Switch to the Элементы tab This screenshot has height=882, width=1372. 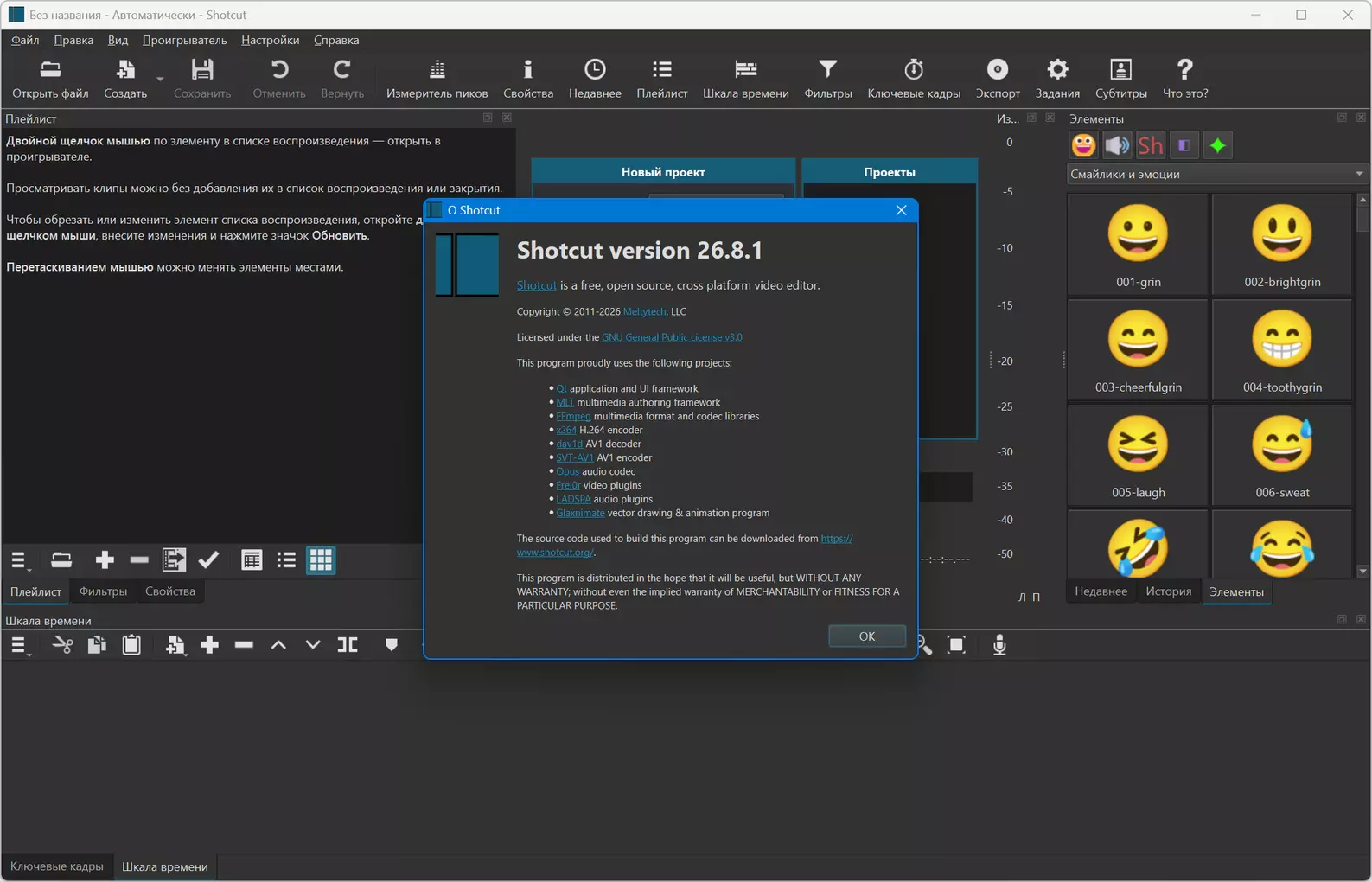coord(1236,591)
